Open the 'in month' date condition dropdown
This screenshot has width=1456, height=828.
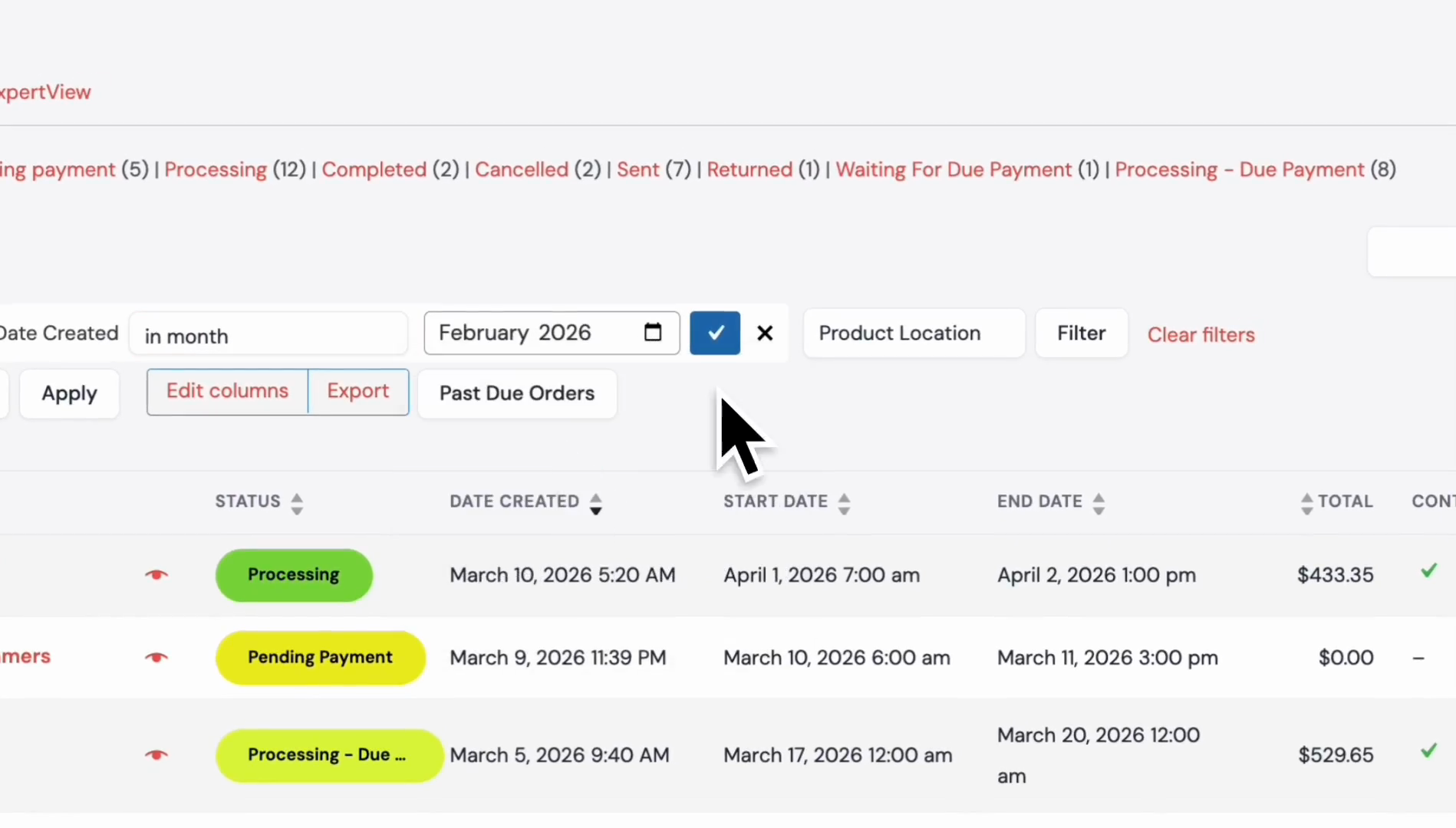pyautogui.click(x=268, y=333)
